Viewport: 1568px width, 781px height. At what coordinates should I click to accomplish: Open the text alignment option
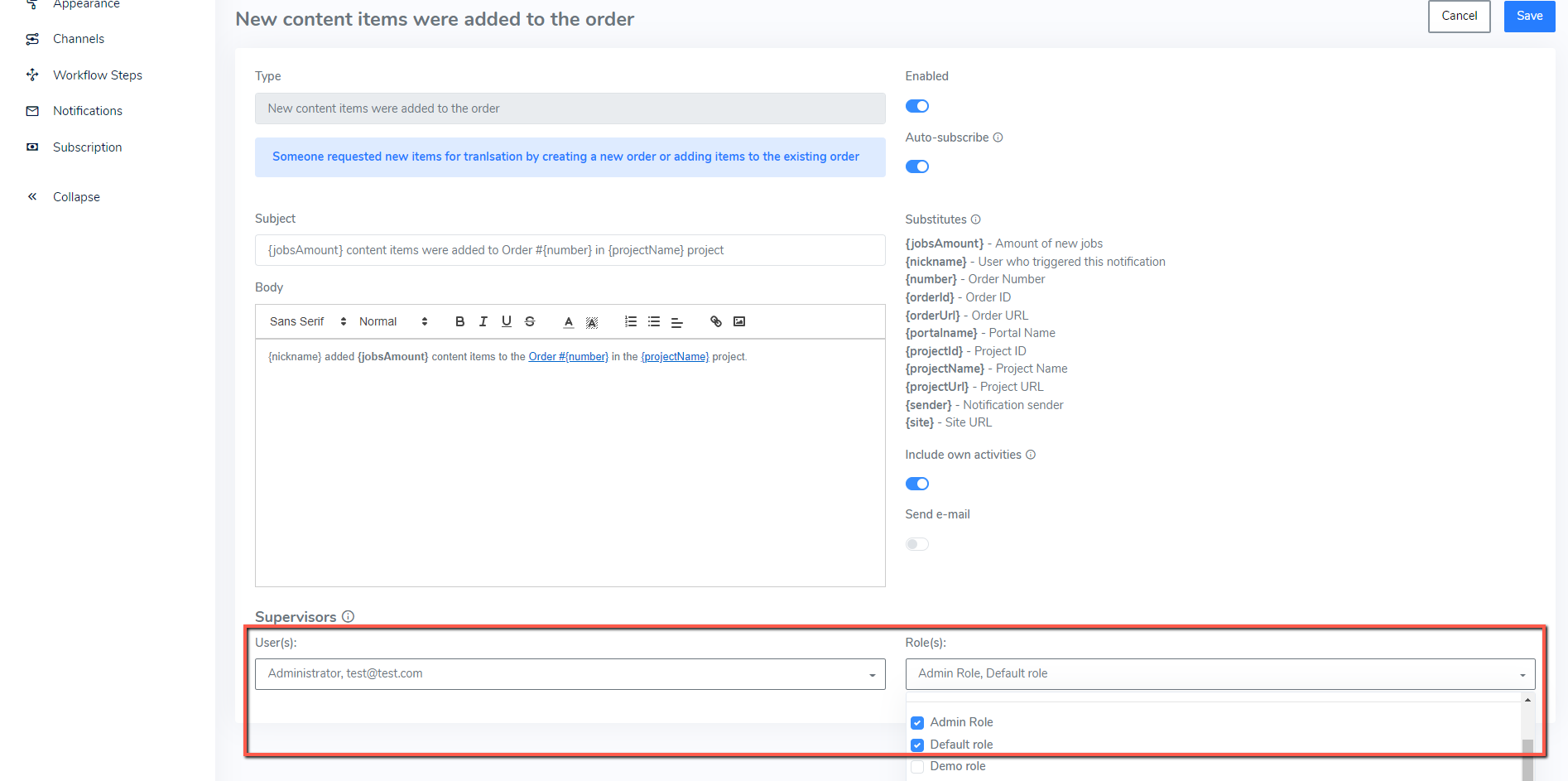tap(677, 321)
